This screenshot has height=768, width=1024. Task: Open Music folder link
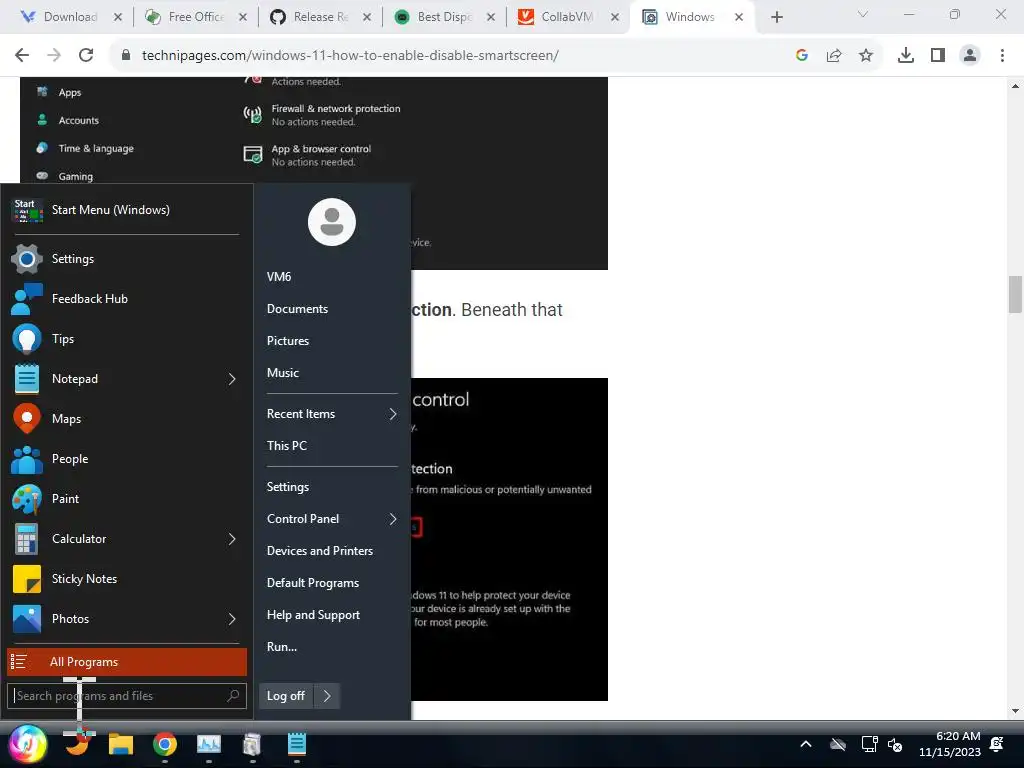coord(283,373)
